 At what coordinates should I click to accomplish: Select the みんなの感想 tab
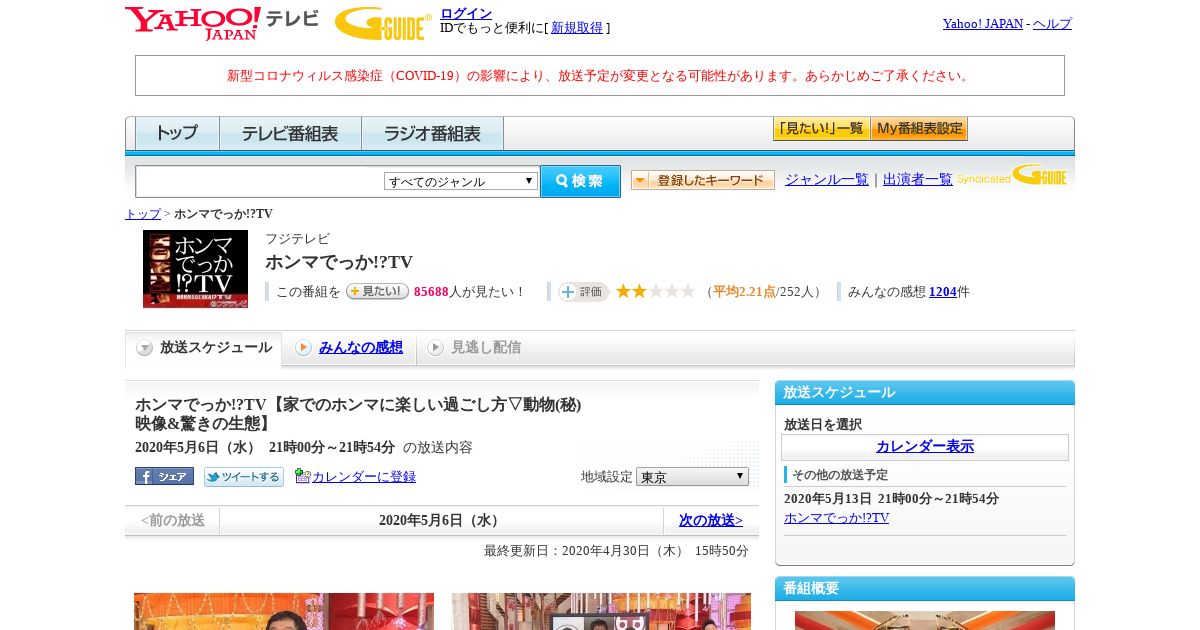[350, 348]
